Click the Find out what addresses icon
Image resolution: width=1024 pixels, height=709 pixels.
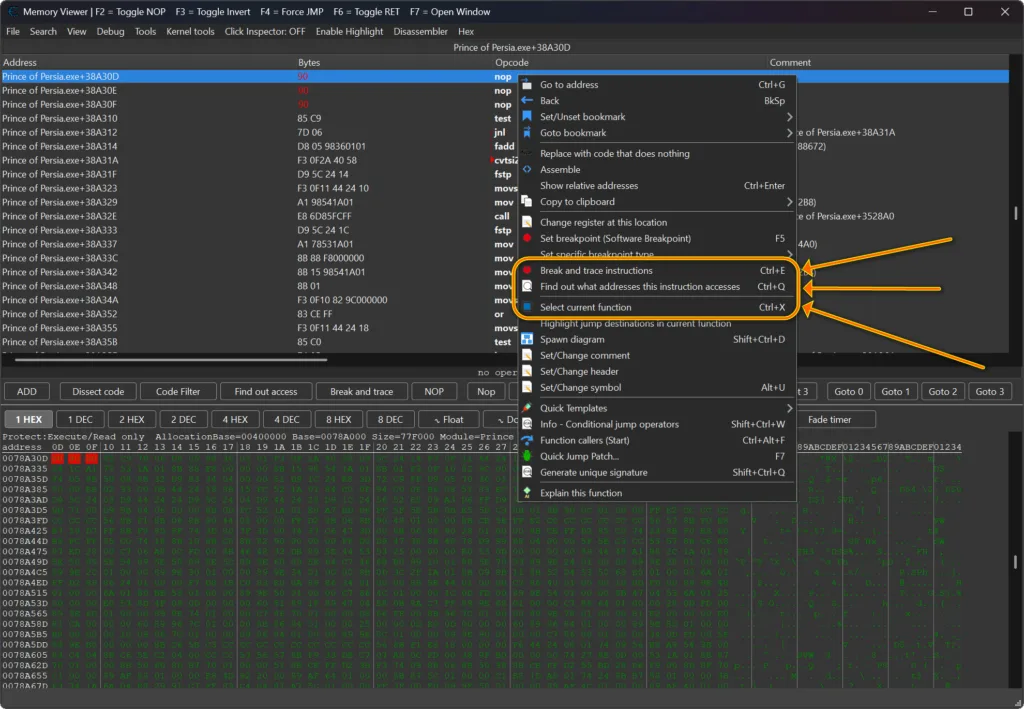pyautogui.click(x=527, y=287)
